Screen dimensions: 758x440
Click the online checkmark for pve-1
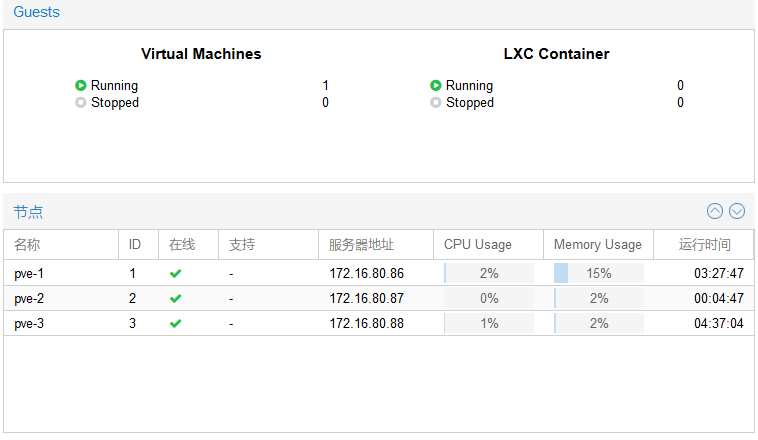click(175, 274)
